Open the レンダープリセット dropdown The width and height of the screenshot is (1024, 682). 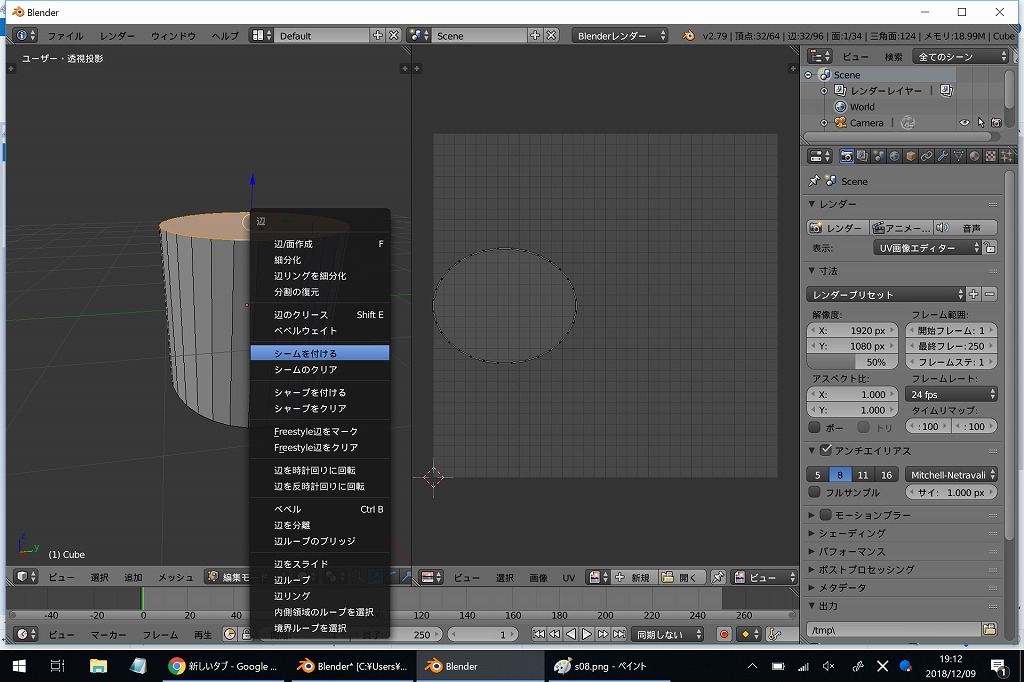pyautogui.click(x=886, y=294)
